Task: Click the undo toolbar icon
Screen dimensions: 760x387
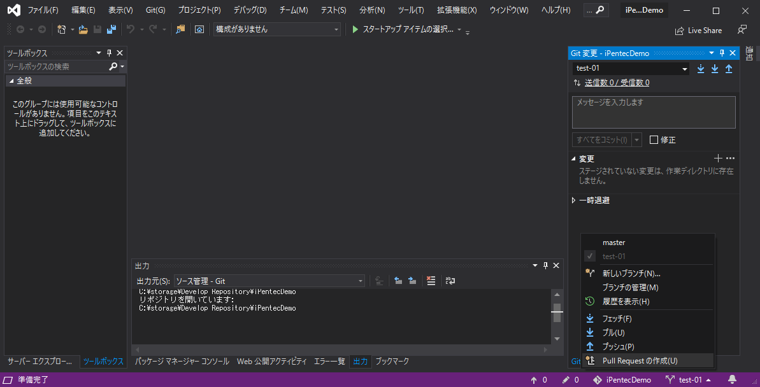Action: point(130,30)
